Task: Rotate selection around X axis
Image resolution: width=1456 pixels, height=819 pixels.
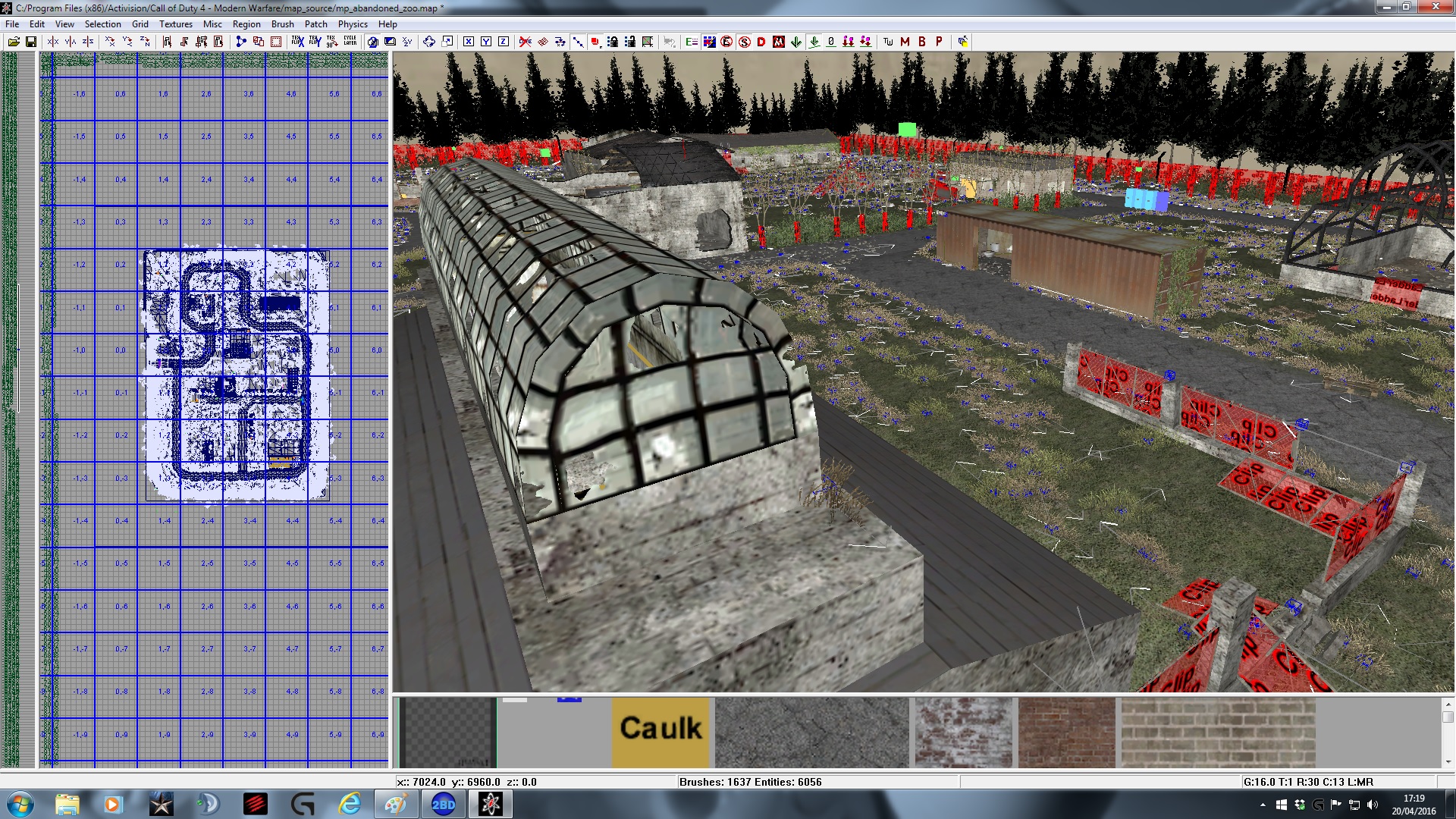Action: 110,42
